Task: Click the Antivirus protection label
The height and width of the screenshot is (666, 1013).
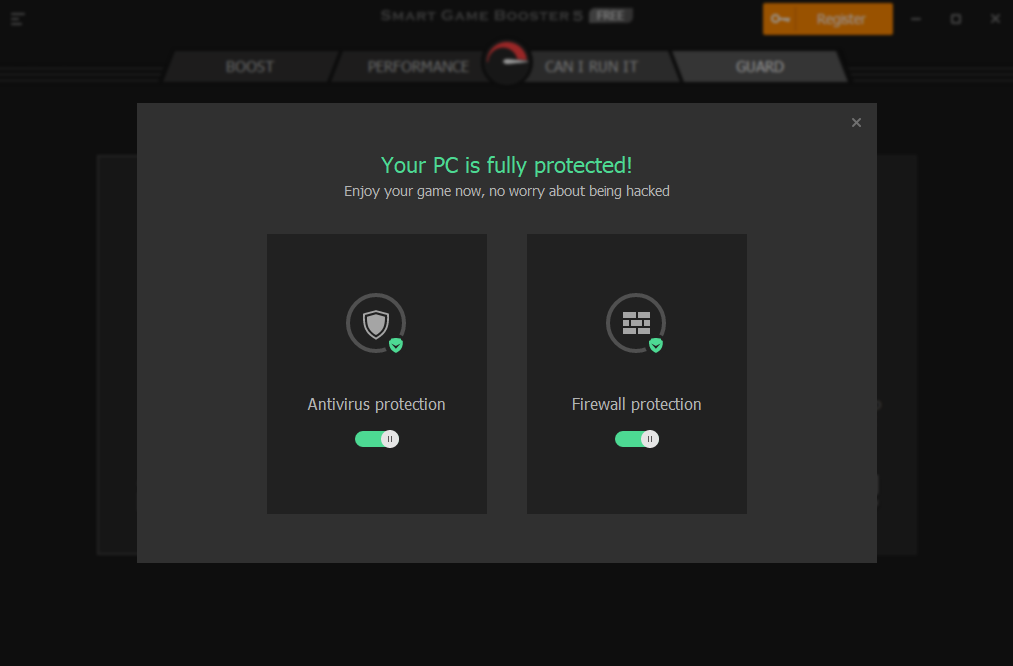Action: click(377, 404)
